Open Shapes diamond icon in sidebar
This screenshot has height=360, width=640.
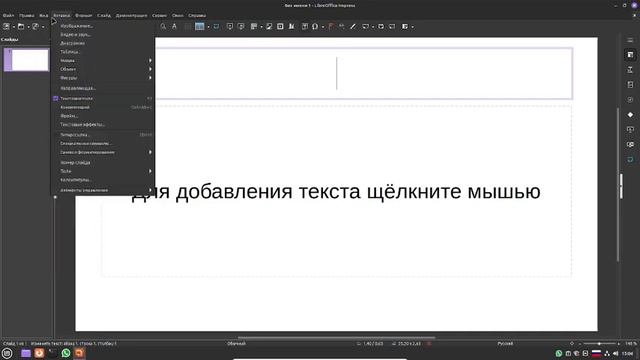(x=630, y=115)
